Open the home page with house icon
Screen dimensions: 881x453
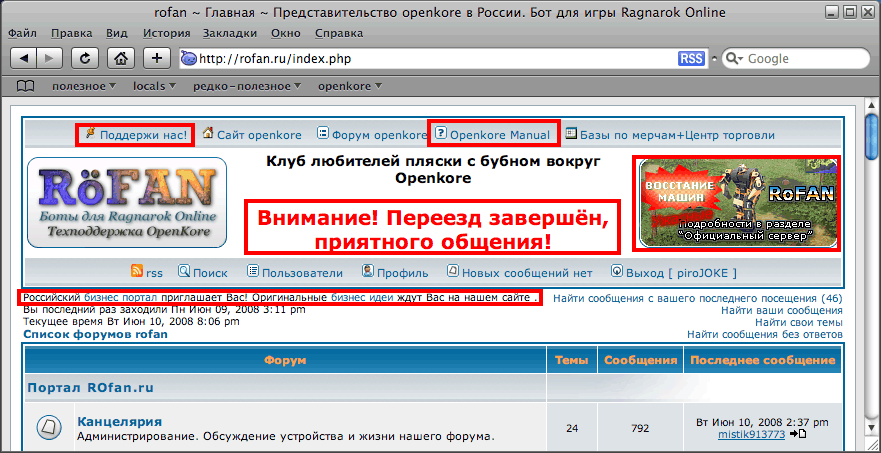pos(120,58)
